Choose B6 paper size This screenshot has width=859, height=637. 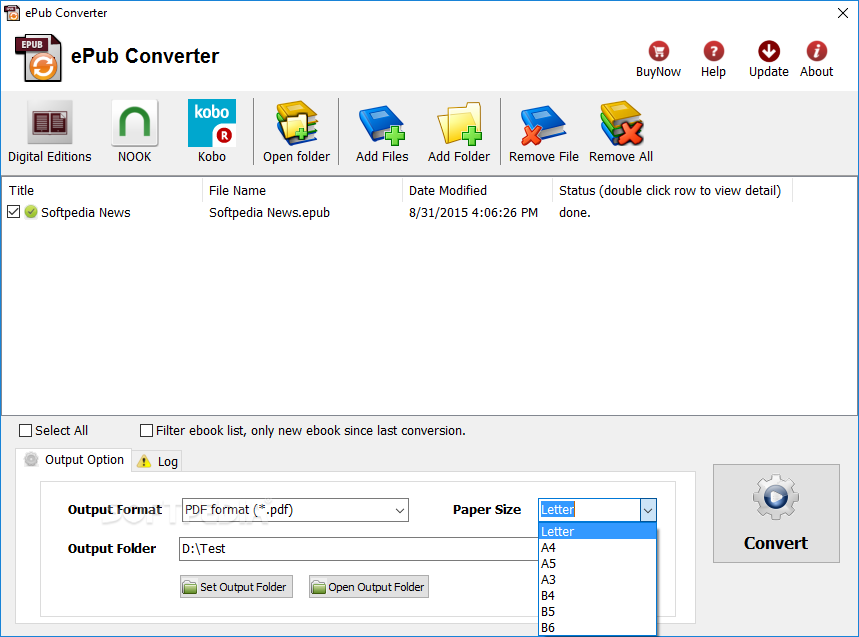[597, 628]
